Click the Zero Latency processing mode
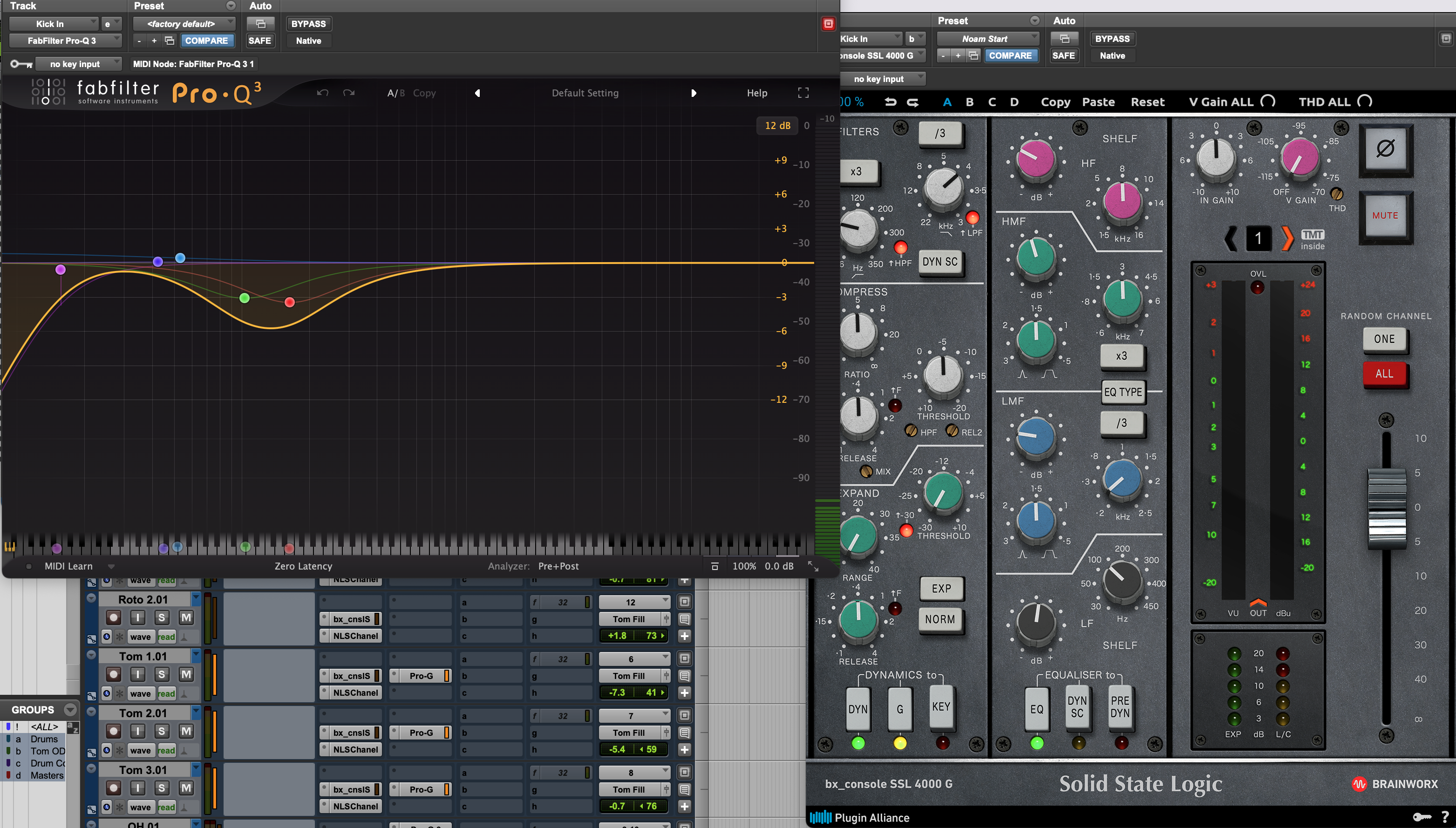 click(303, 566)
